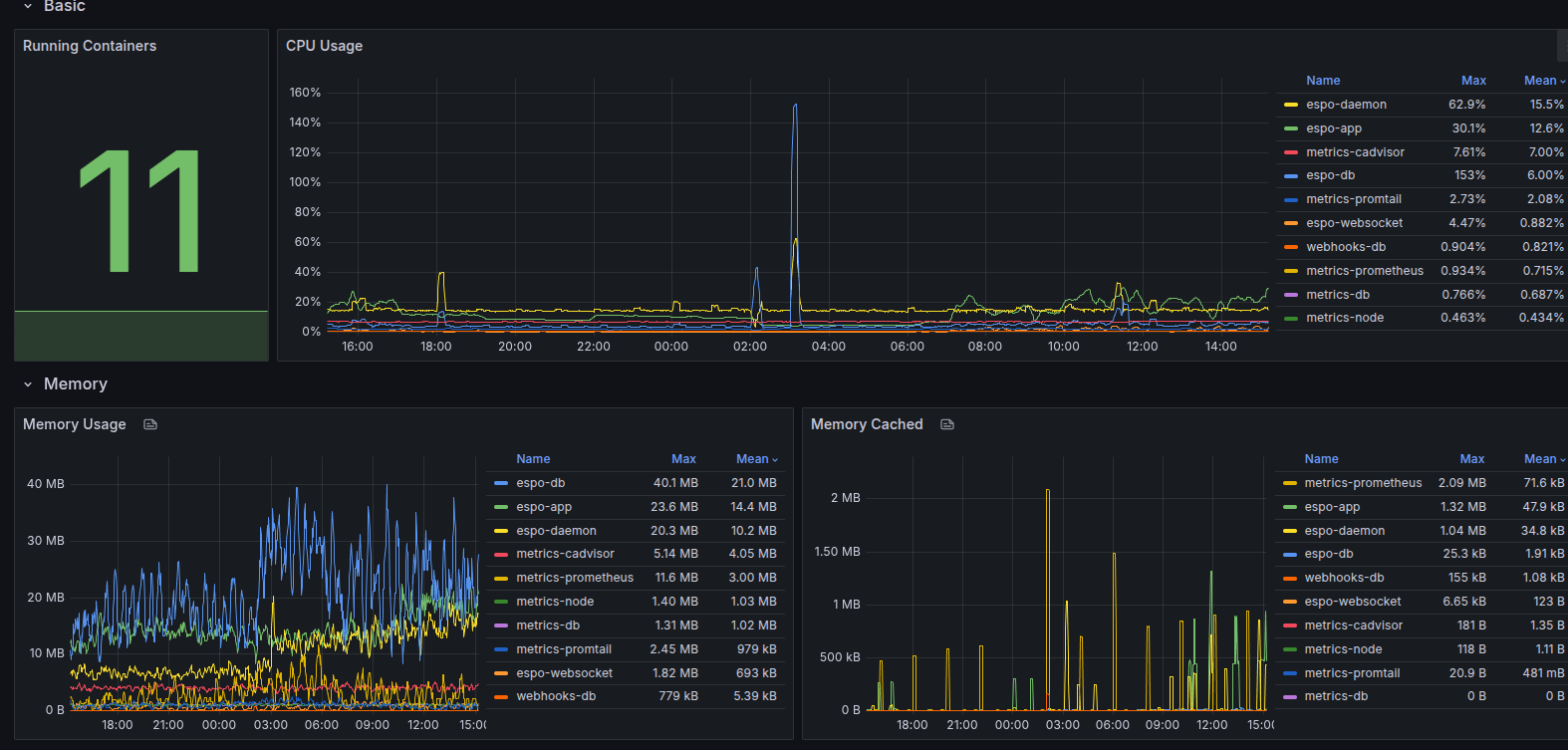Sort Memory Cached legend by Mean column

pyautogui.click(x=1540, y=459)
